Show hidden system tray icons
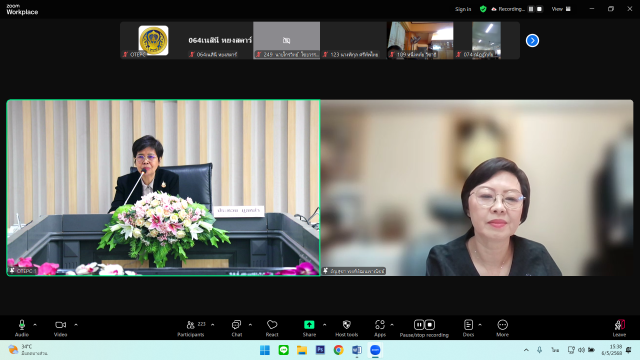 coord(526,350)
